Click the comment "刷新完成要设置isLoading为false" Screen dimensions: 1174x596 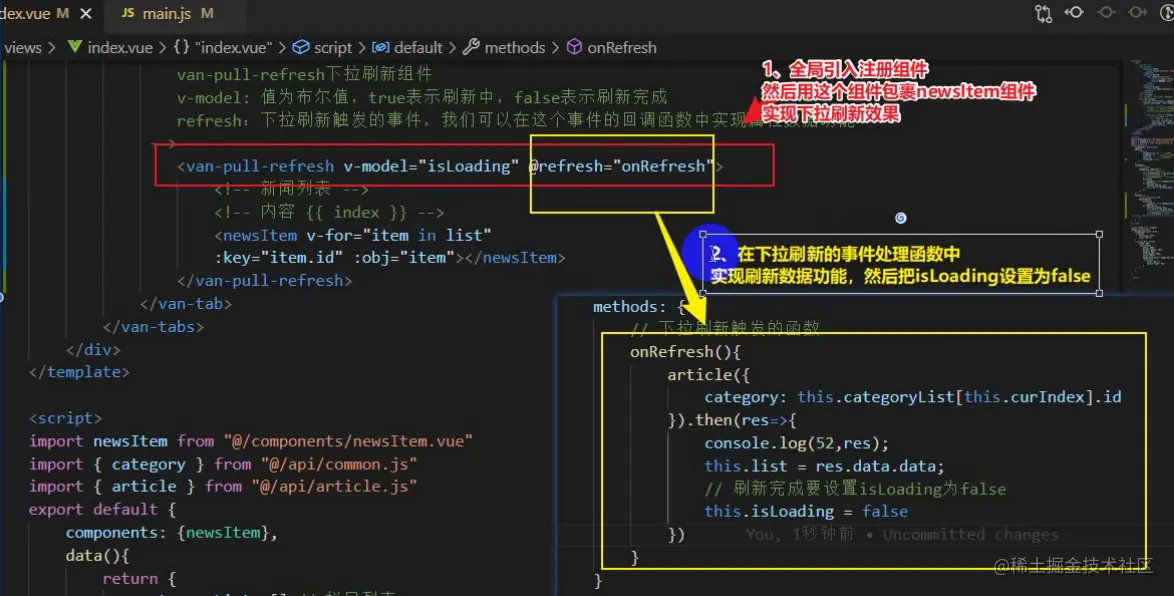click(x=855, y=489)
